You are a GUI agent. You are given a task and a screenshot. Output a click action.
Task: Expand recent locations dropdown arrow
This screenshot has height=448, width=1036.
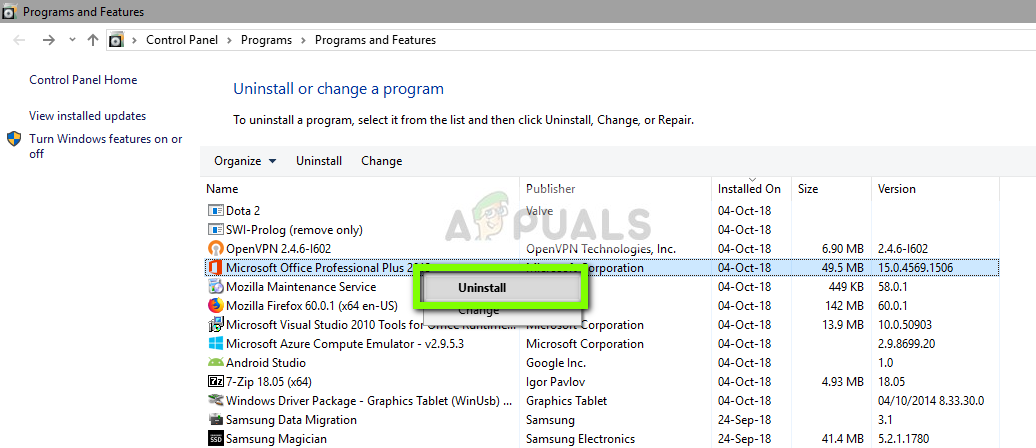click(x=71, y=40)
